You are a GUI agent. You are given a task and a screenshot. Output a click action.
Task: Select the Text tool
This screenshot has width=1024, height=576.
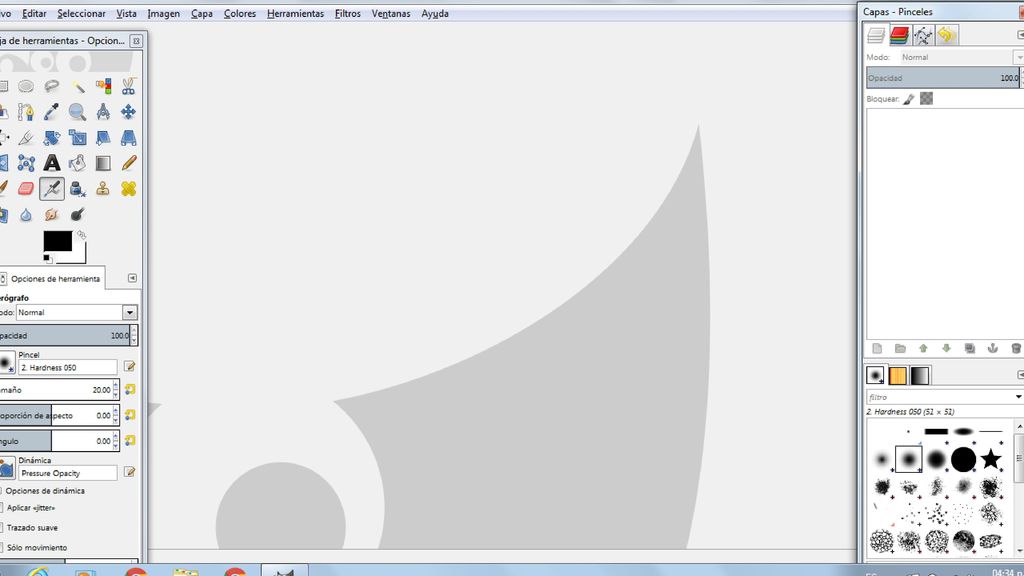click(52, 163)
